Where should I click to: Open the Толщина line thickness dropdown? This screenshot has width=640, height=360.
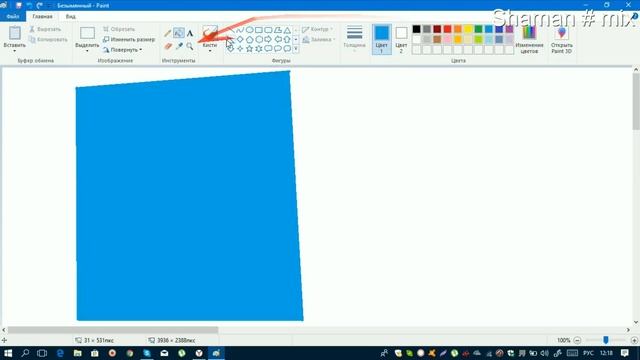click(x=354, y=39)
